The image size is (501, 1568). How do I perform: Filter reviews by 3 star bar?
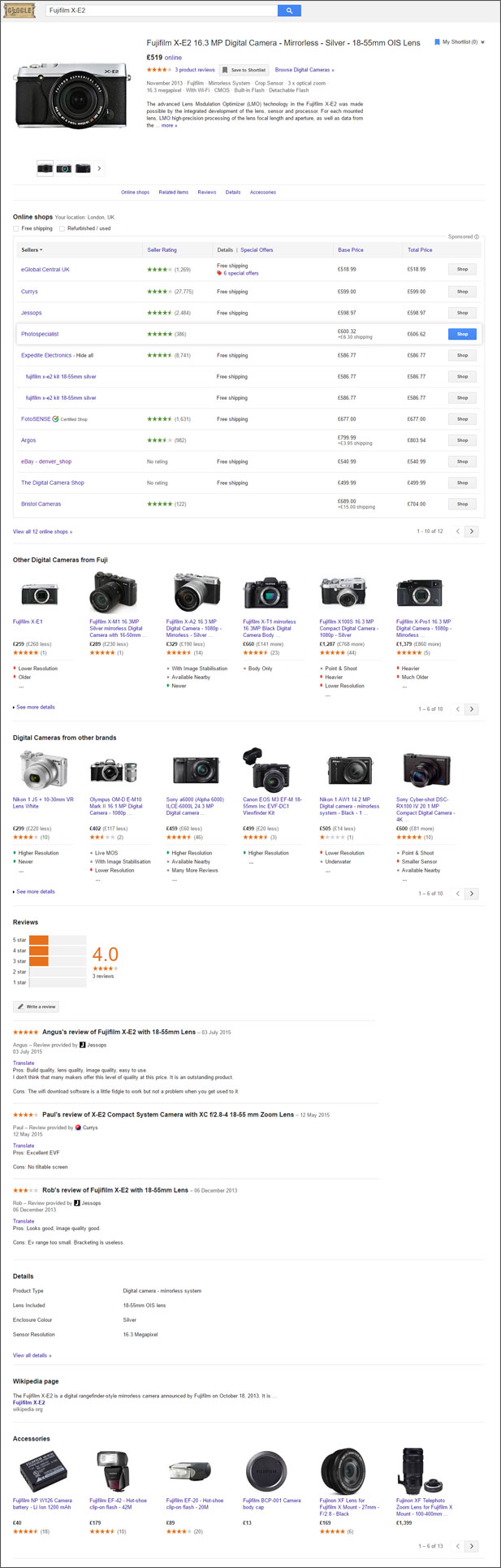(58, 961)
